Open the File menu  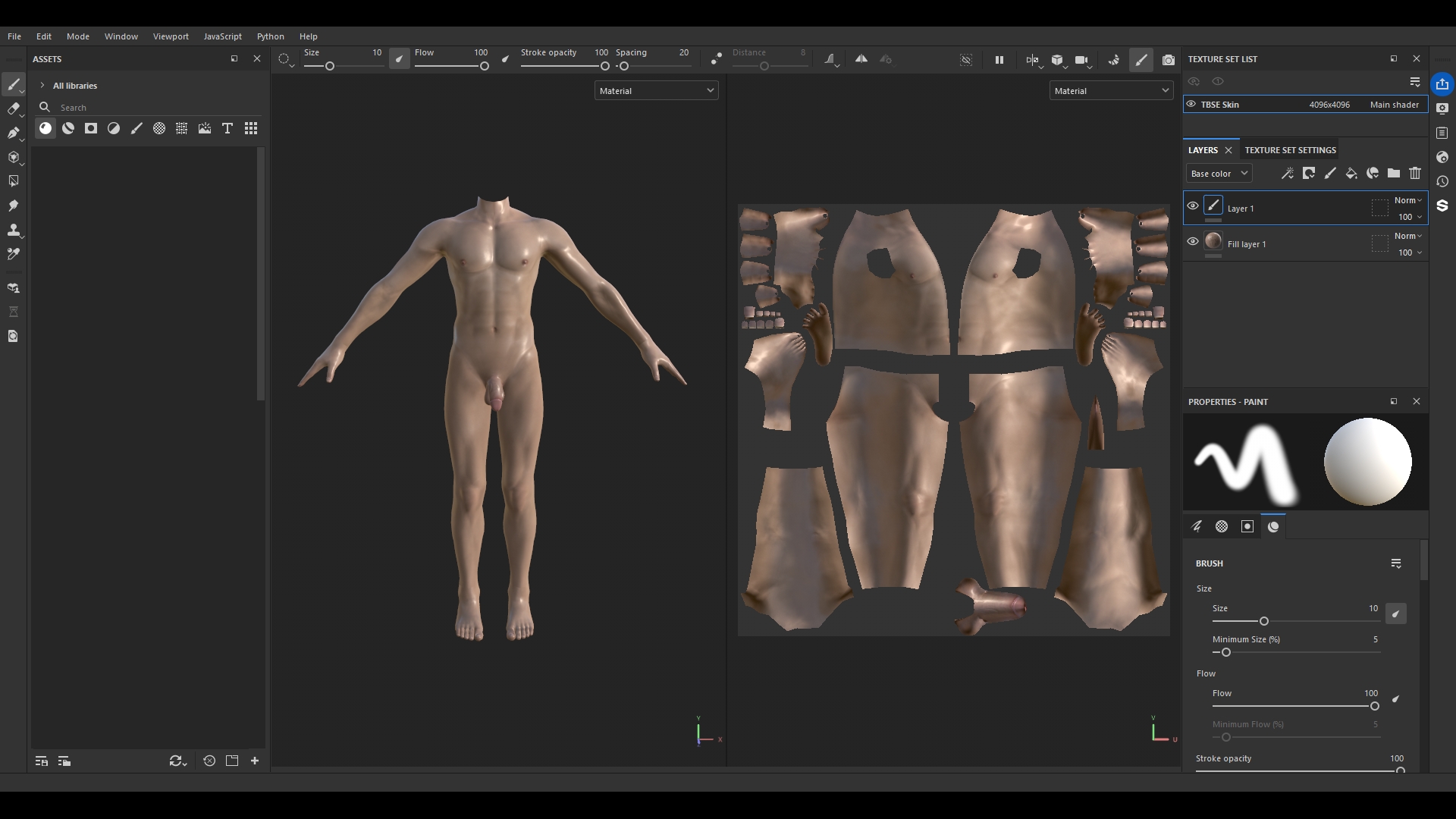[14, 36]
